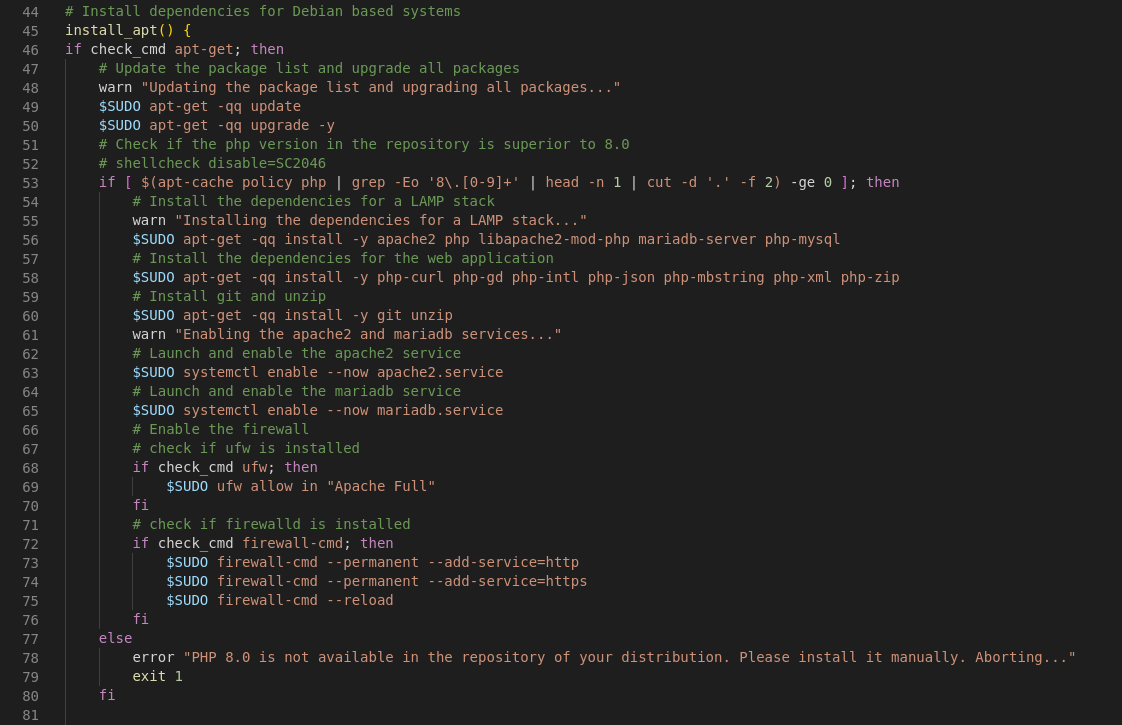Click the apache2.service text
Image resolution: width=1122 pixels, height=725 pixels.
pyautogui.click(x=440, y=372)
